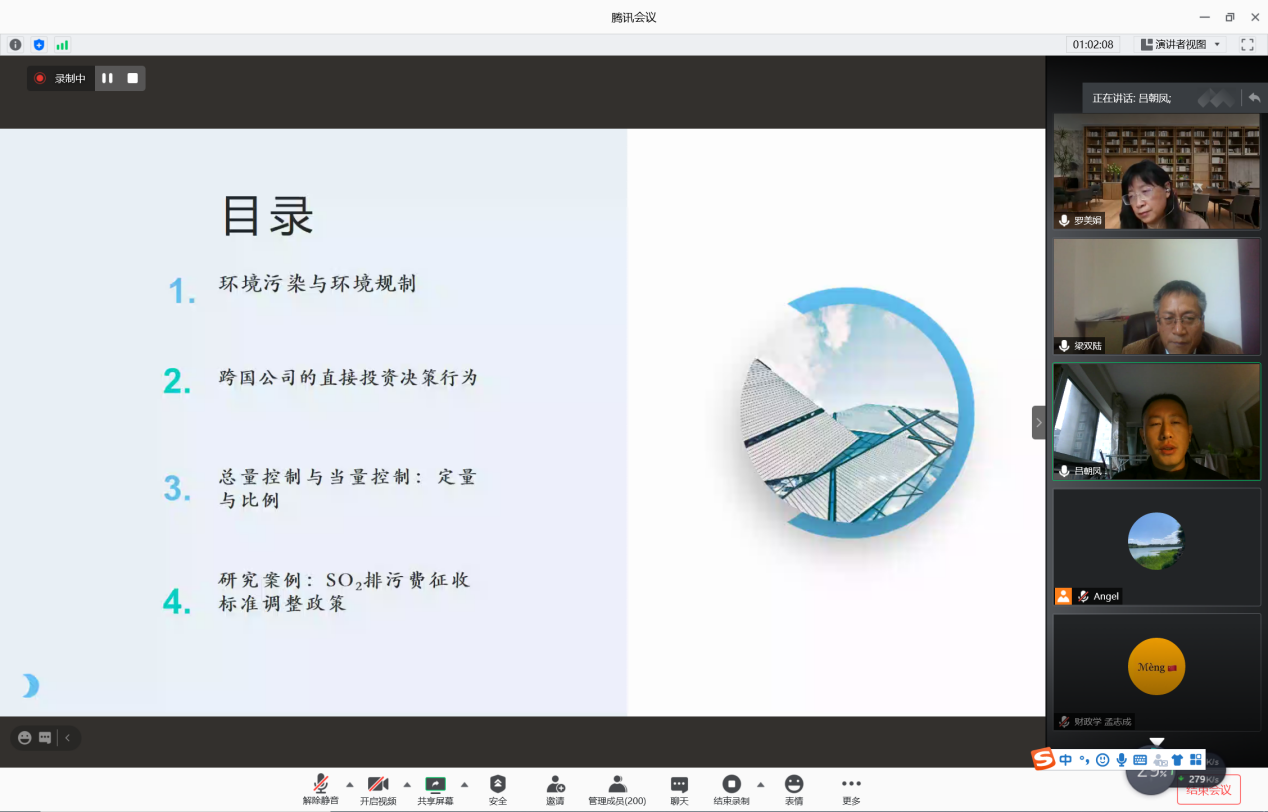Open the 表情 emoji reactions
1268x812 pixels.
(x=793, y=785)
